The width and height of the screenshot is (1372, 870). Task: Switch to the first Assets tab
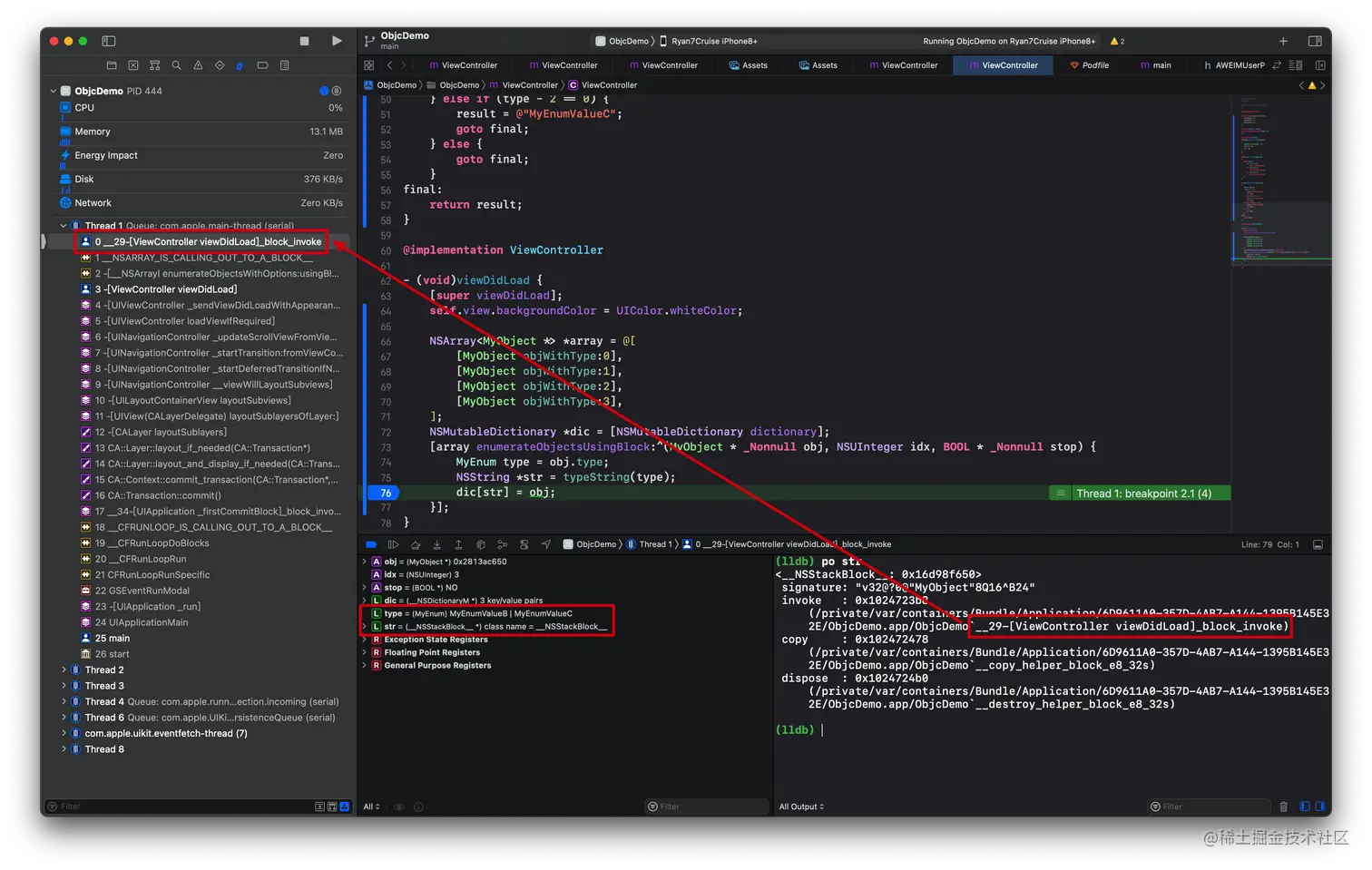coord(749,65)
